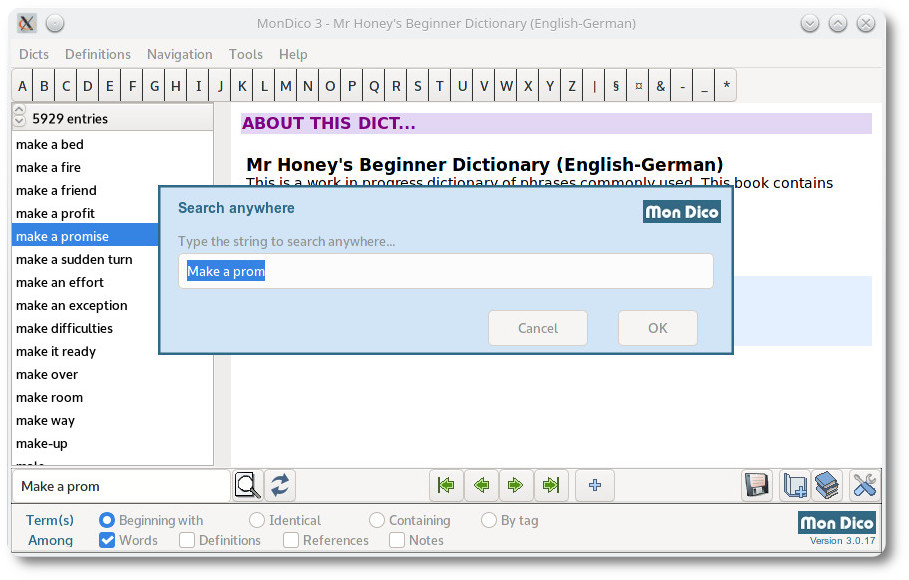Select the entry make way
The width and height of the screenshot is (909, 580).
click(x=112, y=420)
